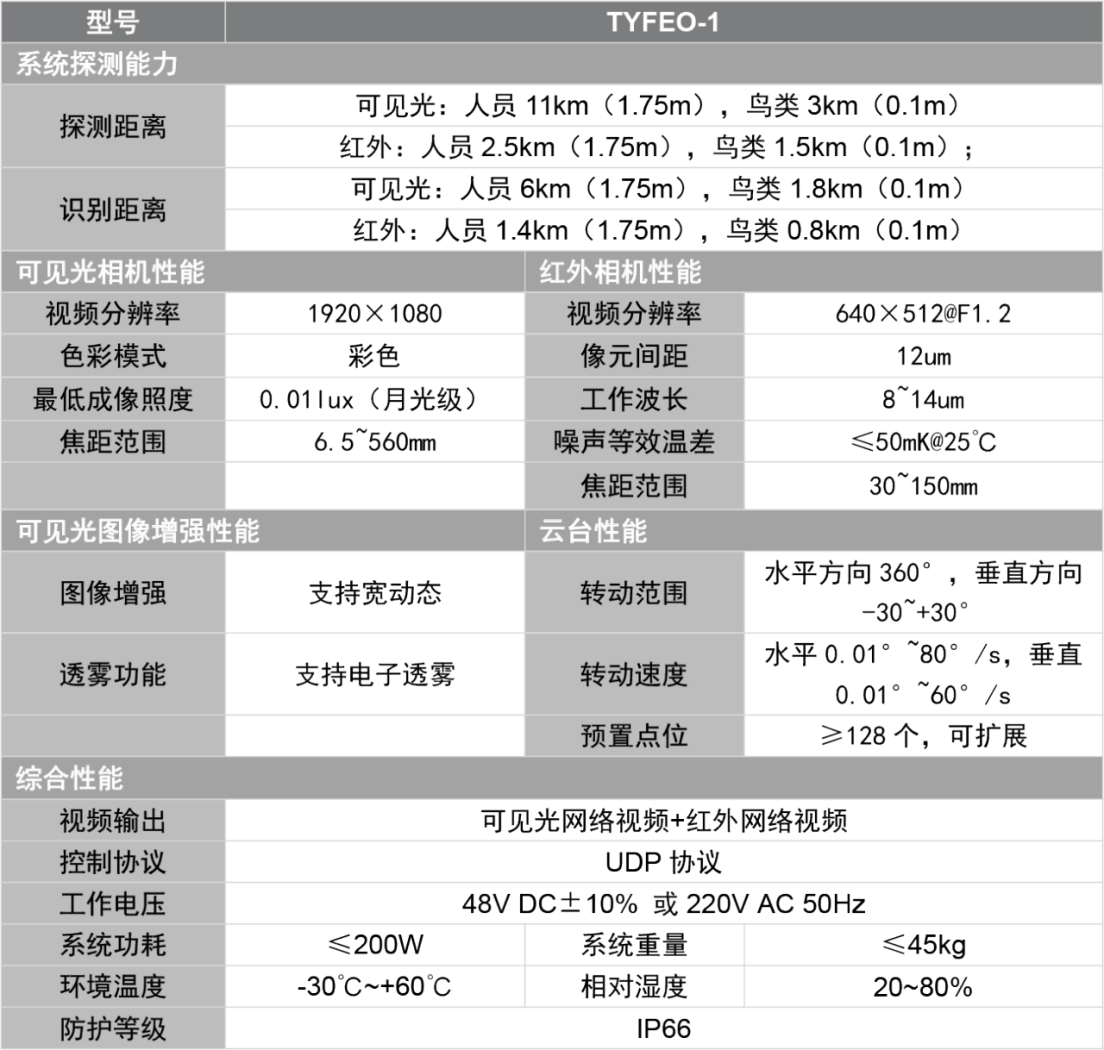Click the TYFEO-1 model header cell
Viewport: 1104px width, 1050px height.
pyautogui.click(x=663, y=22)
